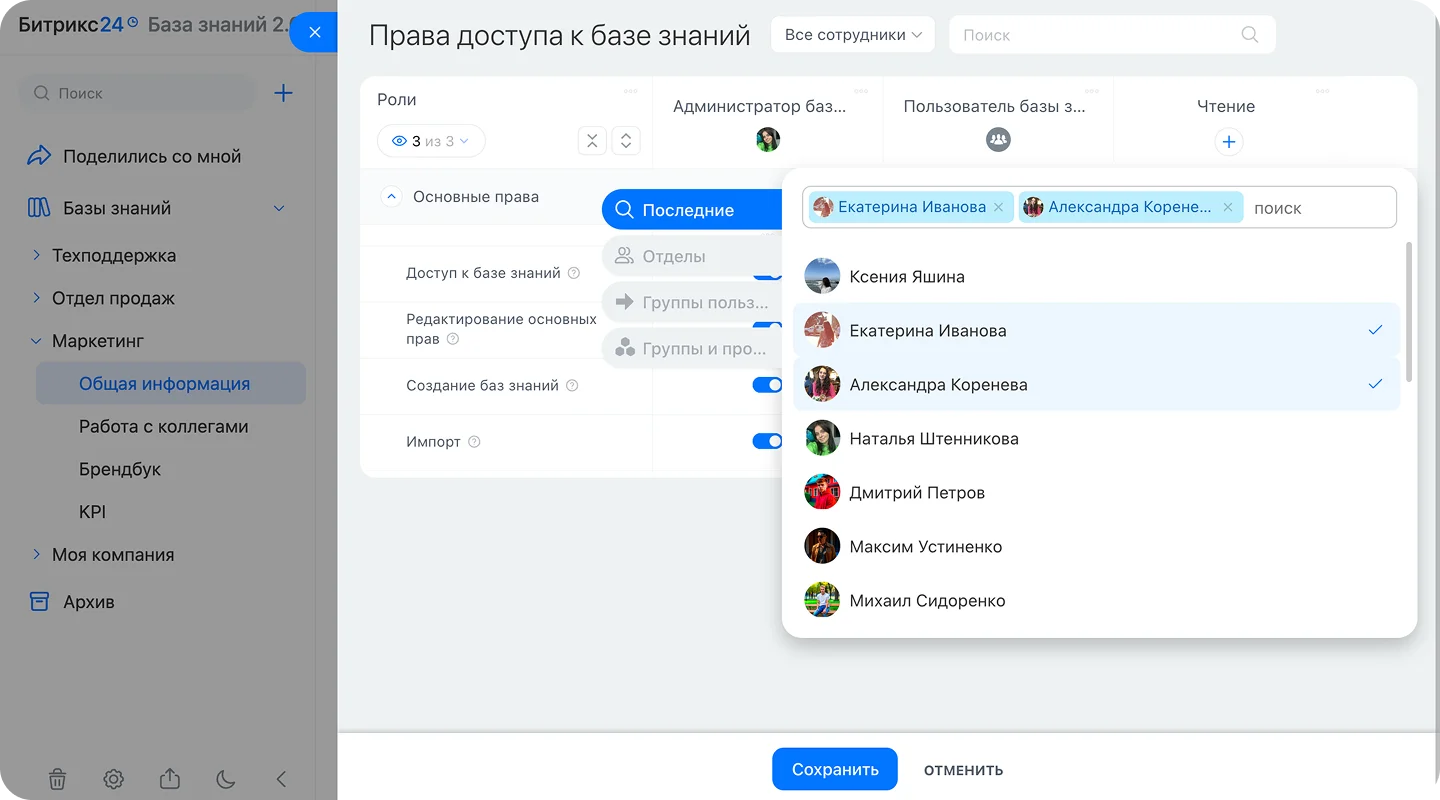This screenshot has height=800, width=1440.
Task: Open Поделились со мной section
Action: 134,156
